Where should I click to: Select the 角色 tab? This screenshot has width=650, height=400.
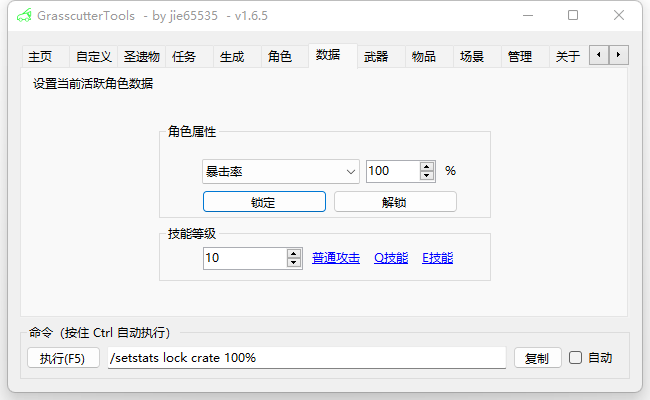click(280, 57)
